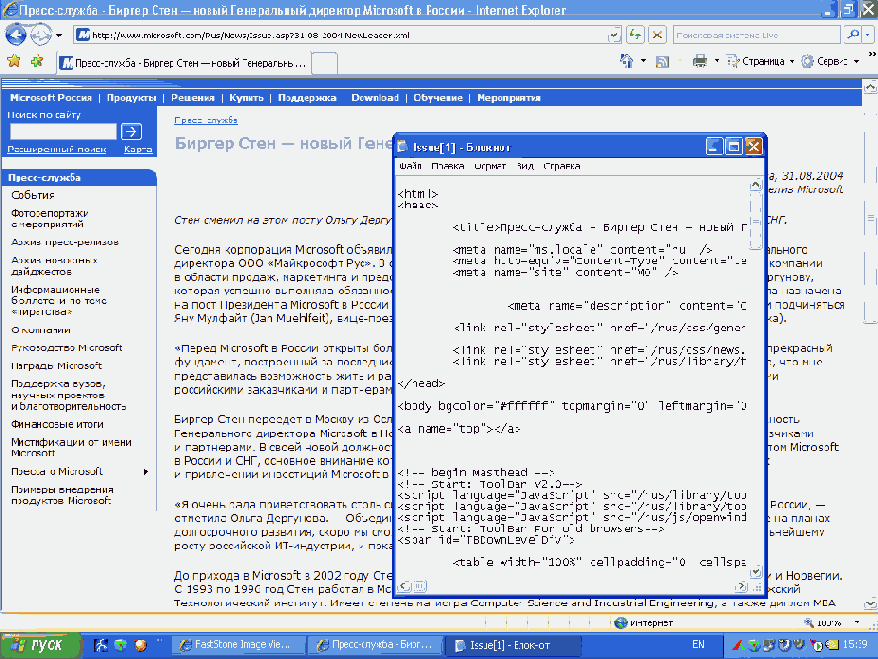Open the address bar history dropdown

pyautogui.click(x=614, y=35)
